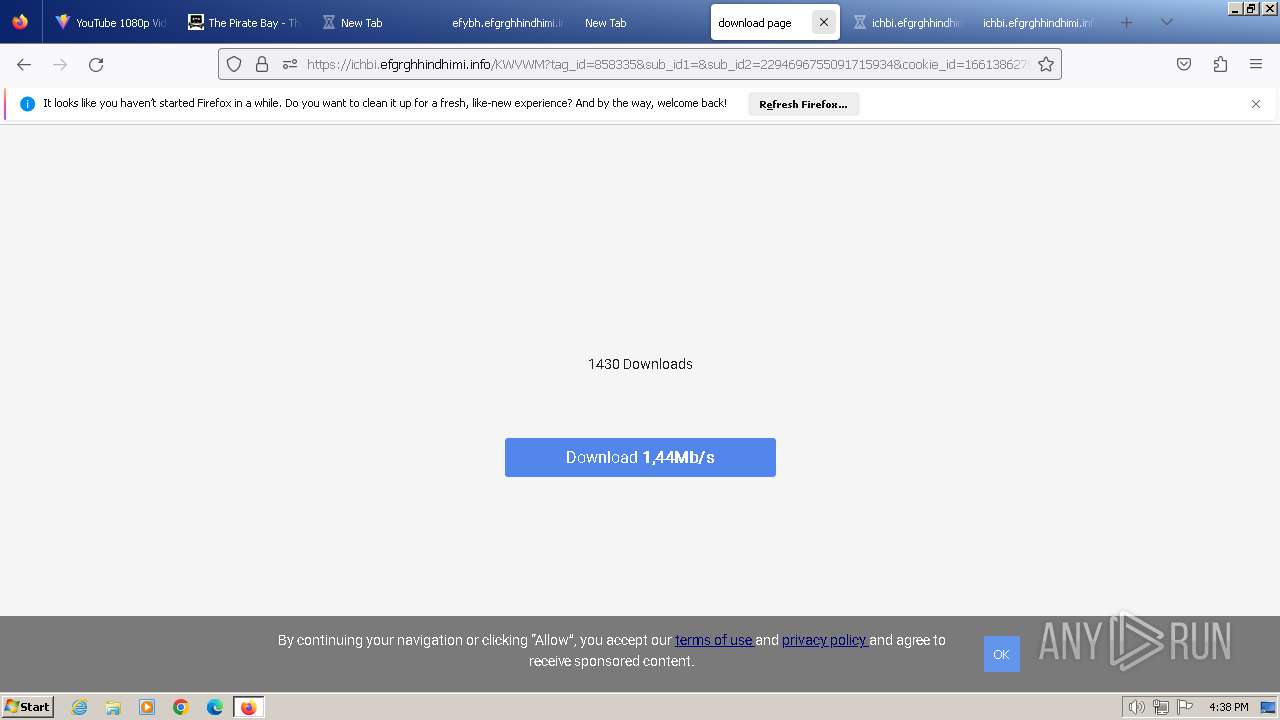Image resolution: width=1280 pixels, height=720 pixels.
Task: Open the Firefox application menu
Action: 1256,64
